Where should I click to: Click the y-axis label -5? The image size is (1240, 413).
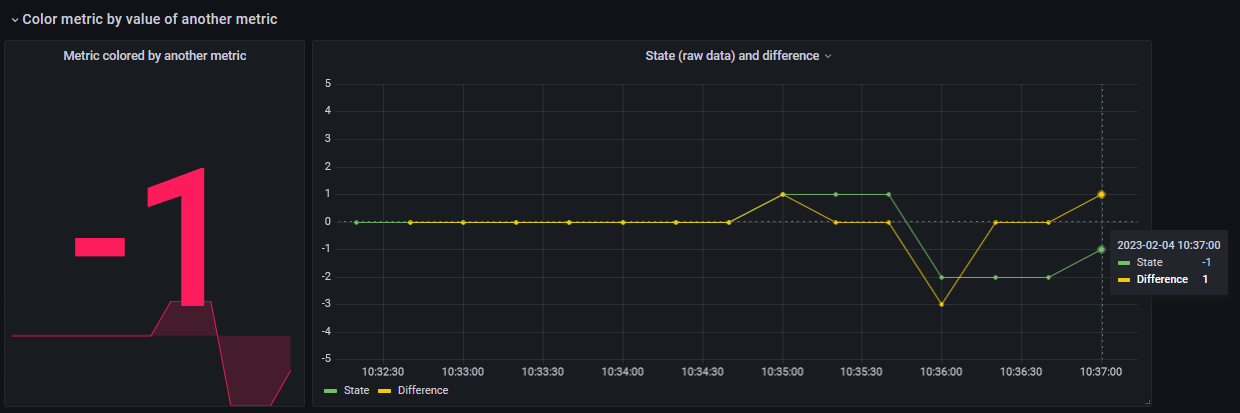326,359
